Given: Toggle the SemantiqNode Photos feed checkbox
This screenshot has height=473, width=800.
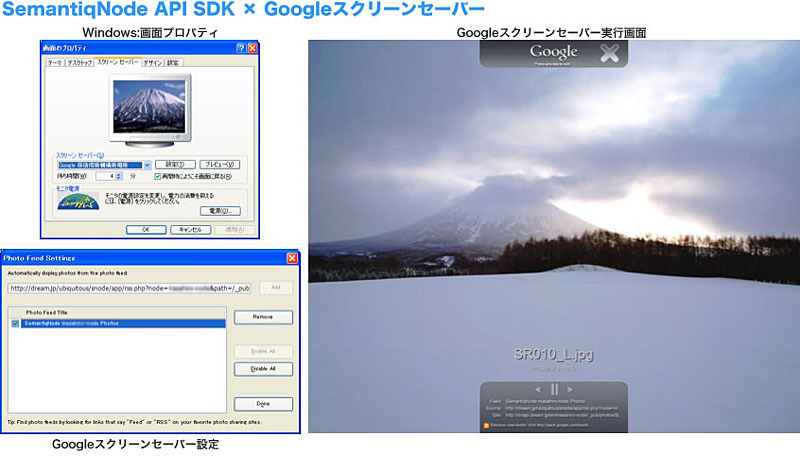Looking at the screenshot, I should point(15,323).
